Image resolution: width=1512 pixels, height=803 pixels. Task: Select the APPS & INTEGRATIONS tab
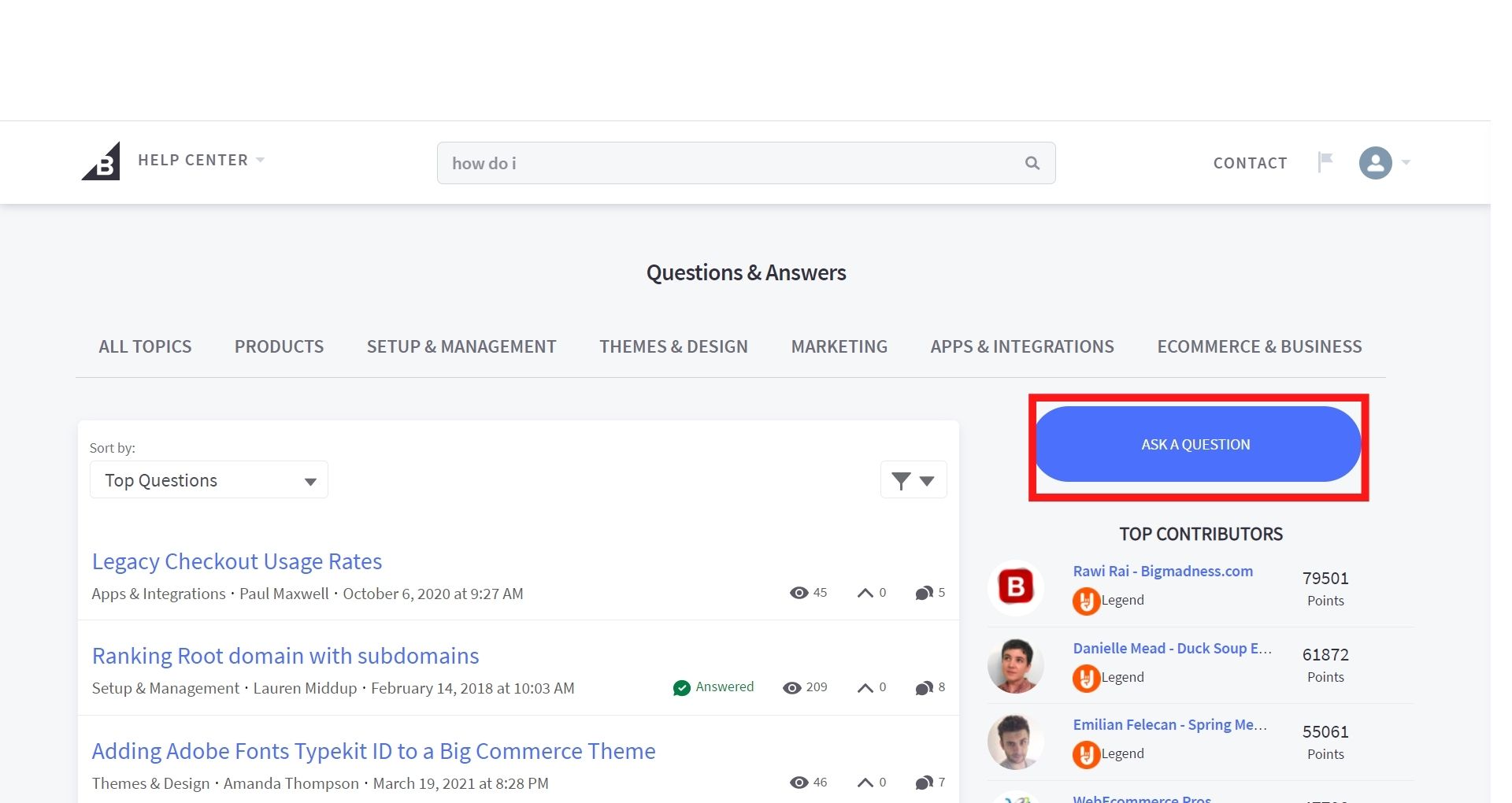coord(1021,346)
